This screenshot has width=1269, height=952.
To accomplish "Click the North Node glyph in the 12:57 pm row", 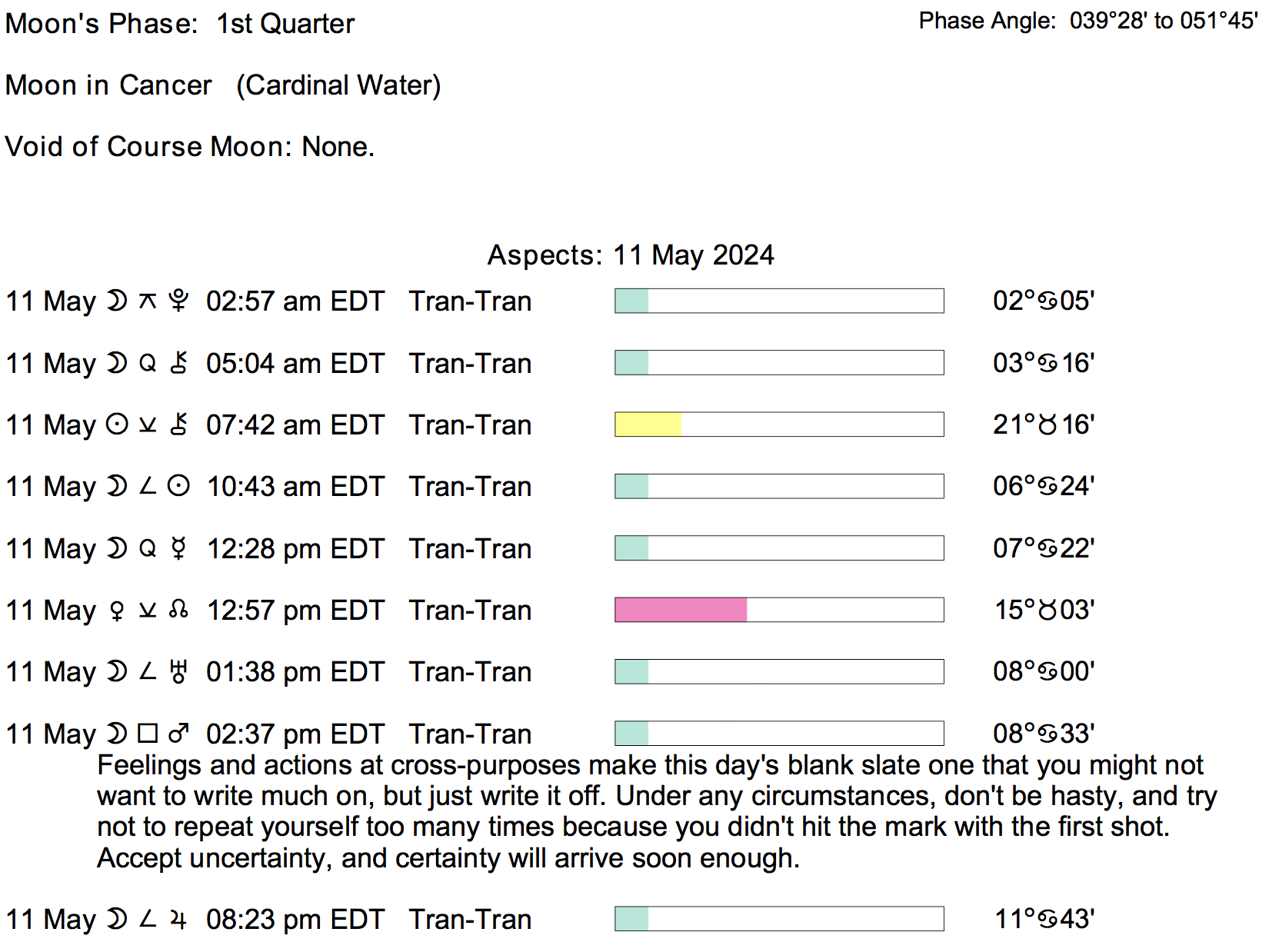I will pyautogui.click(x=178, y=611).
